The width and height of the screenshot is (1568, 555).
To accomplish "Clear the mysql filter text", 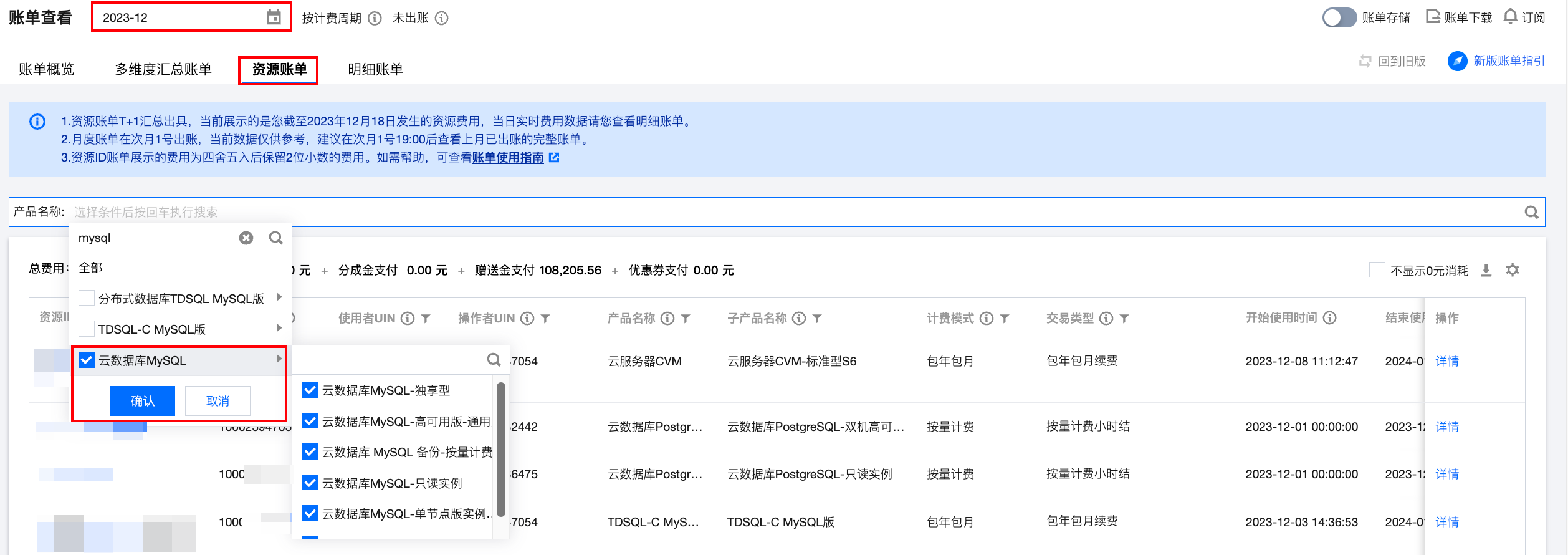I will pos(246,238).
